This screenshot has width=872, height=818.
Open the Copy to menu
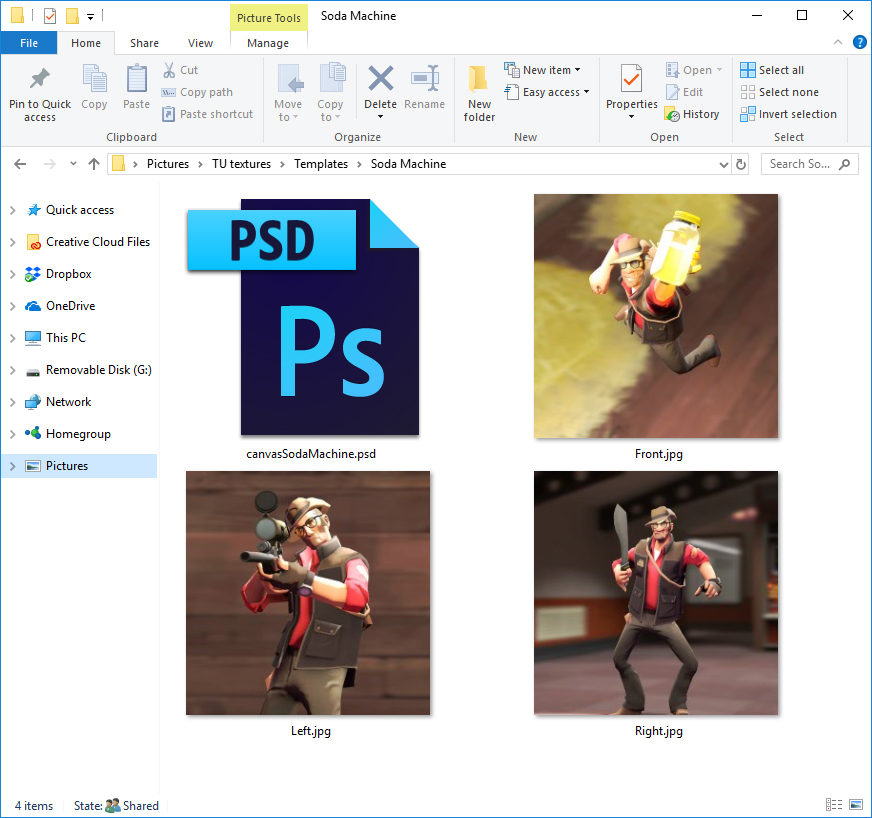(330, 93)
